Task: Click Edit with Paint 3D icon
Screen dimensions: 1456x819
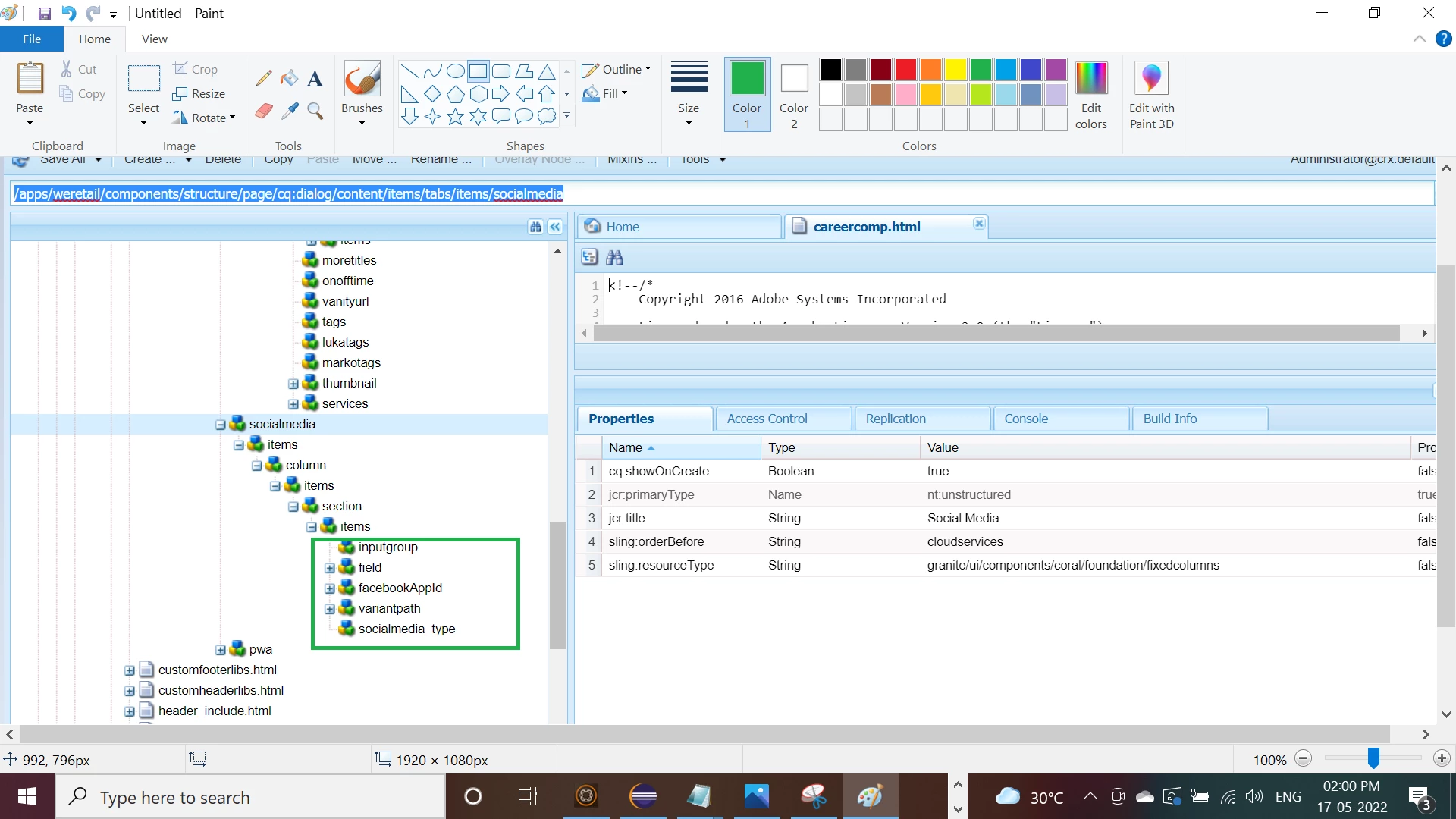Action: tap(1151, 95)
